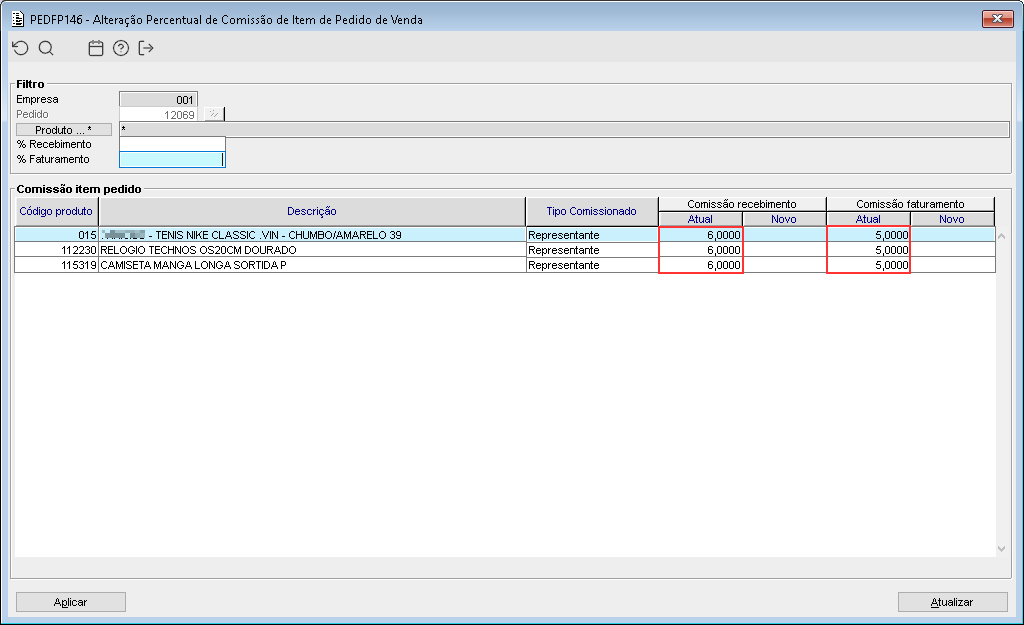Open the calendar toolbar icon
Screen dimensions: 1024x625
coord(96,48)
